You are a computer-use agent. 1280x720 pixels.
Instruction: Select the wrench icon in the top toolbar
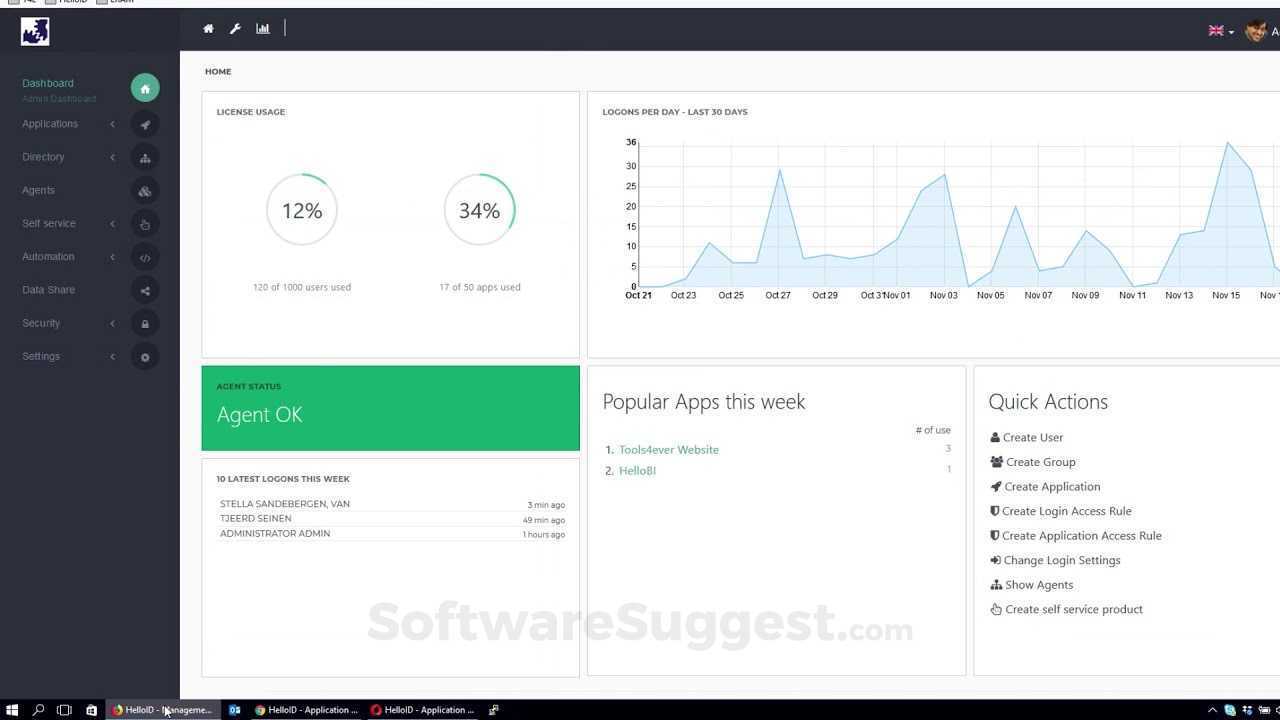coord(235,28)
